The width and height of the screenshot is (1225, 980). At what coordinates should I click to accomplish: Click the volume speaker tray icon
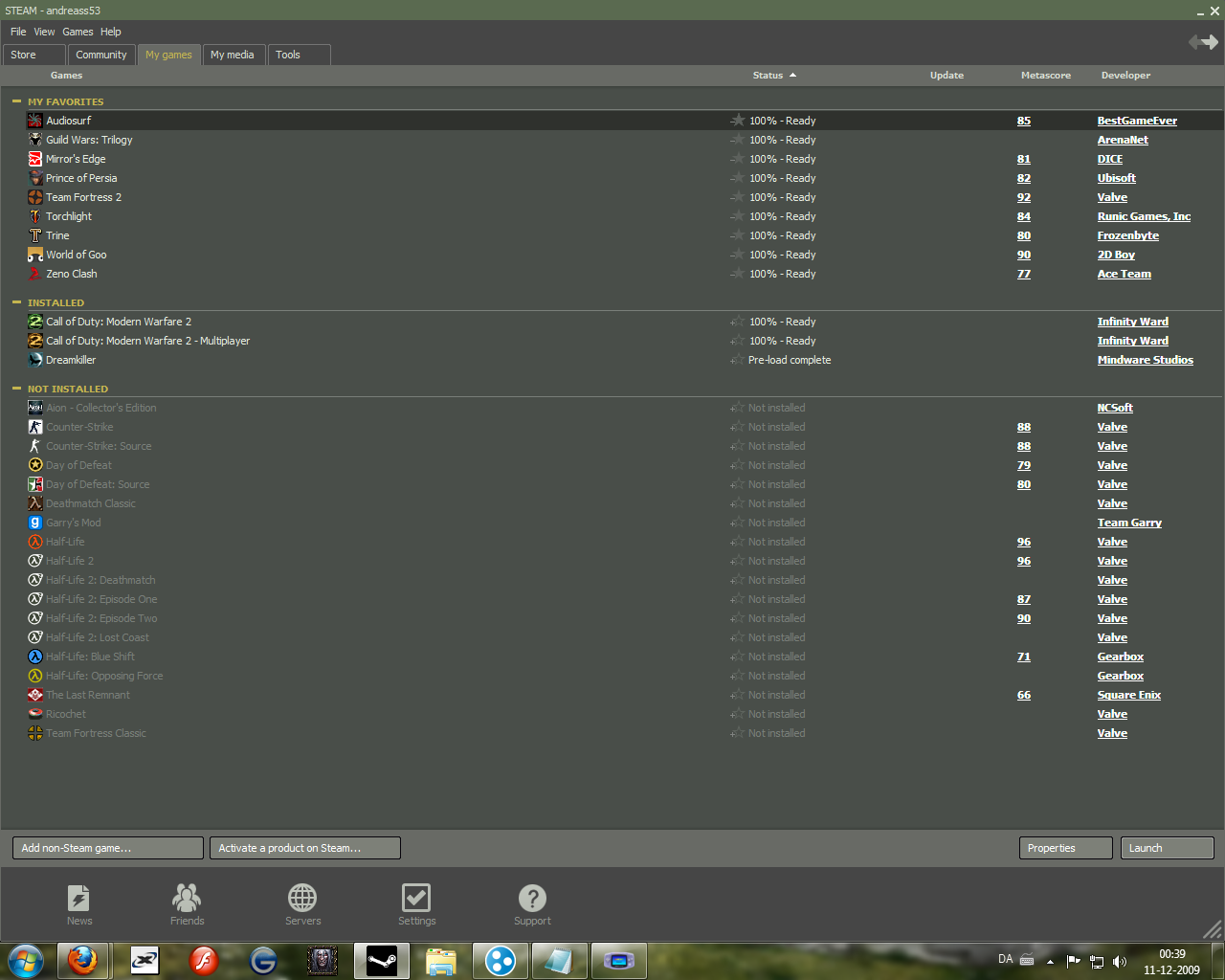pyautogui.click(x=1120, y=961)
